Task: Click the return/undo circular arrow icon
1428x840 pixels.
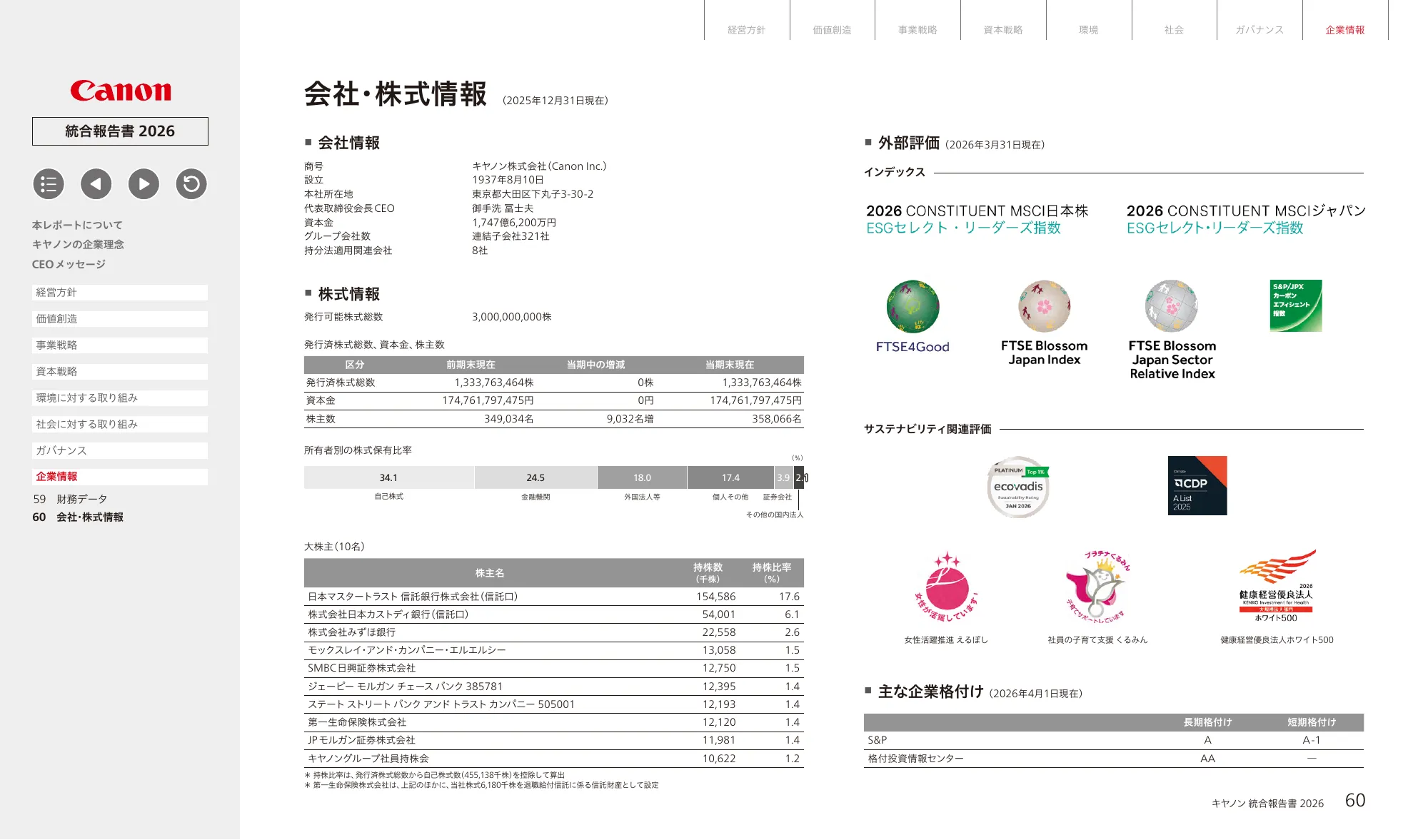Action: pos(191,184)
